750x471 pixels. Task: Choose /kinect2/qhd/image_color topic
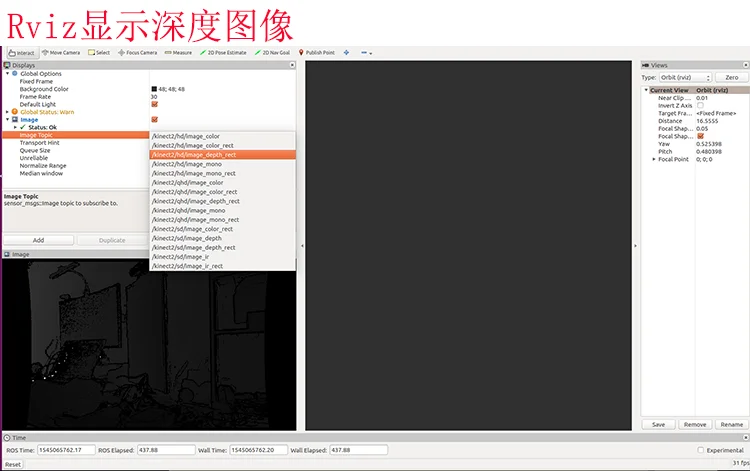pos(222,183)
